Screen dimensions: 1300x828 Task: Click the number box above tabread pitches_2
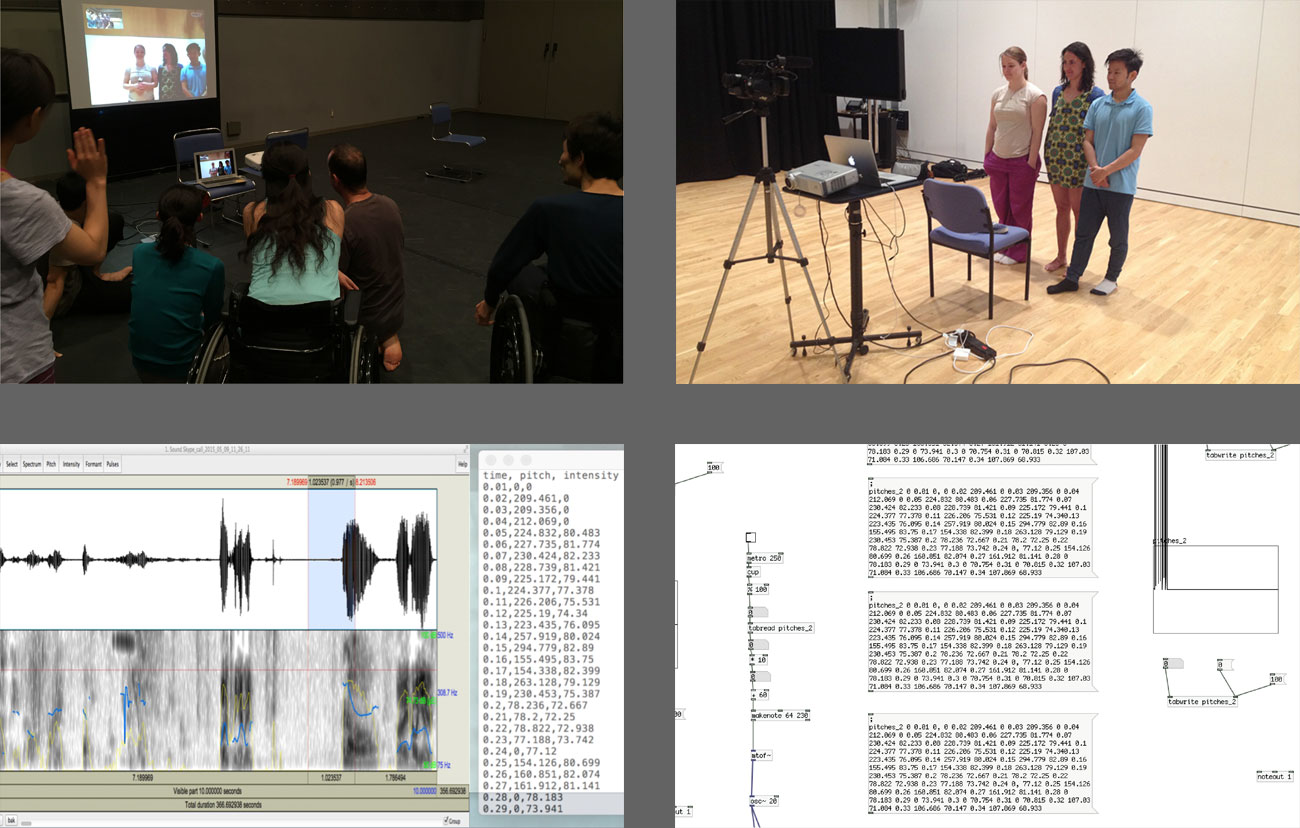tap(759, 612)
